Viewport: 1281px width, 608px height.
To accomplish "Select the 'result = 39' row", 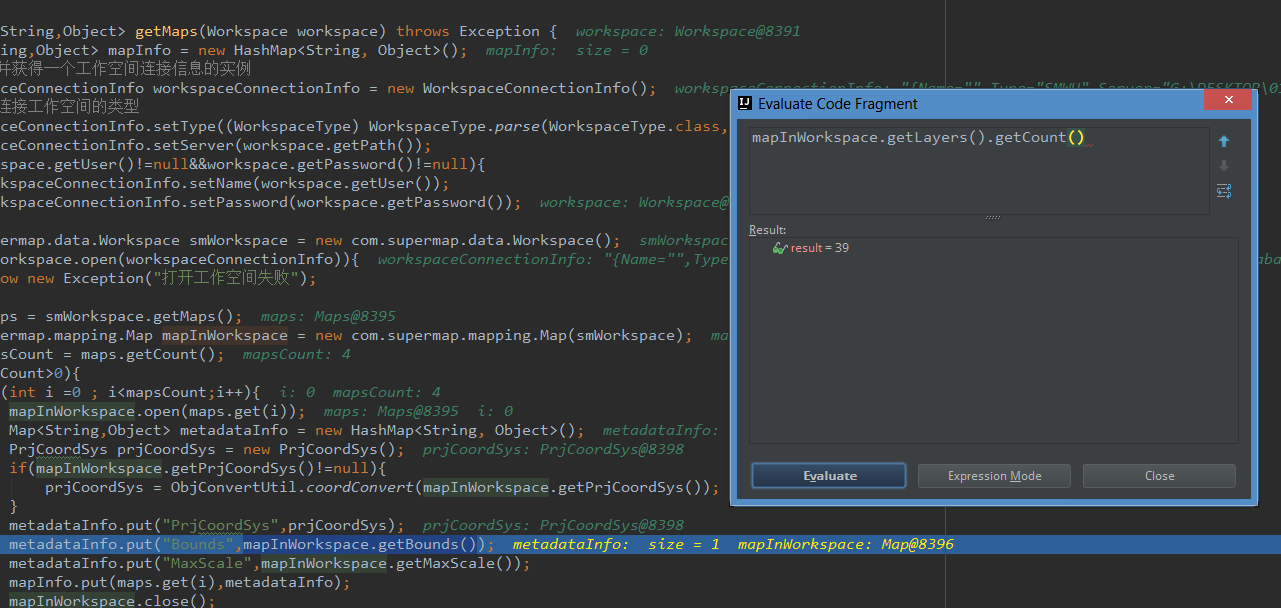I will tap(819, 248).
